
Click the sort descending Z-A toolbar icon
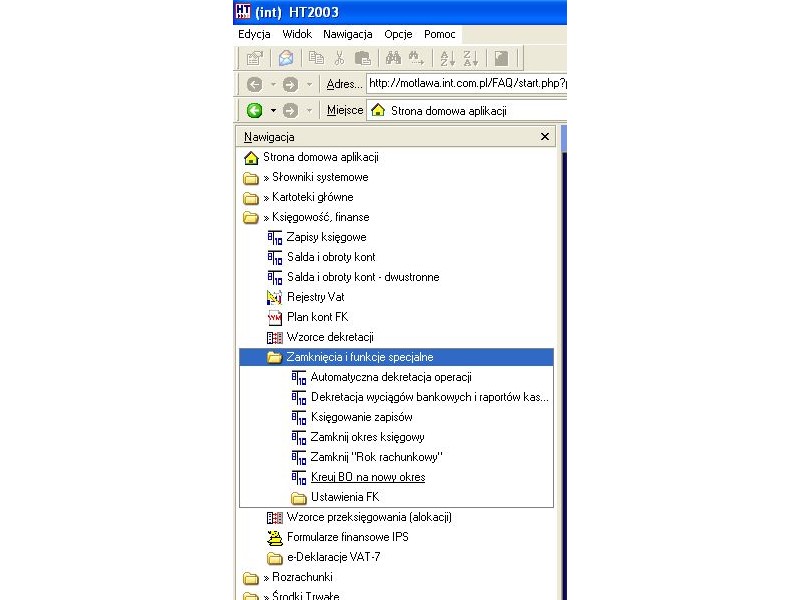(x=470, y=58)
